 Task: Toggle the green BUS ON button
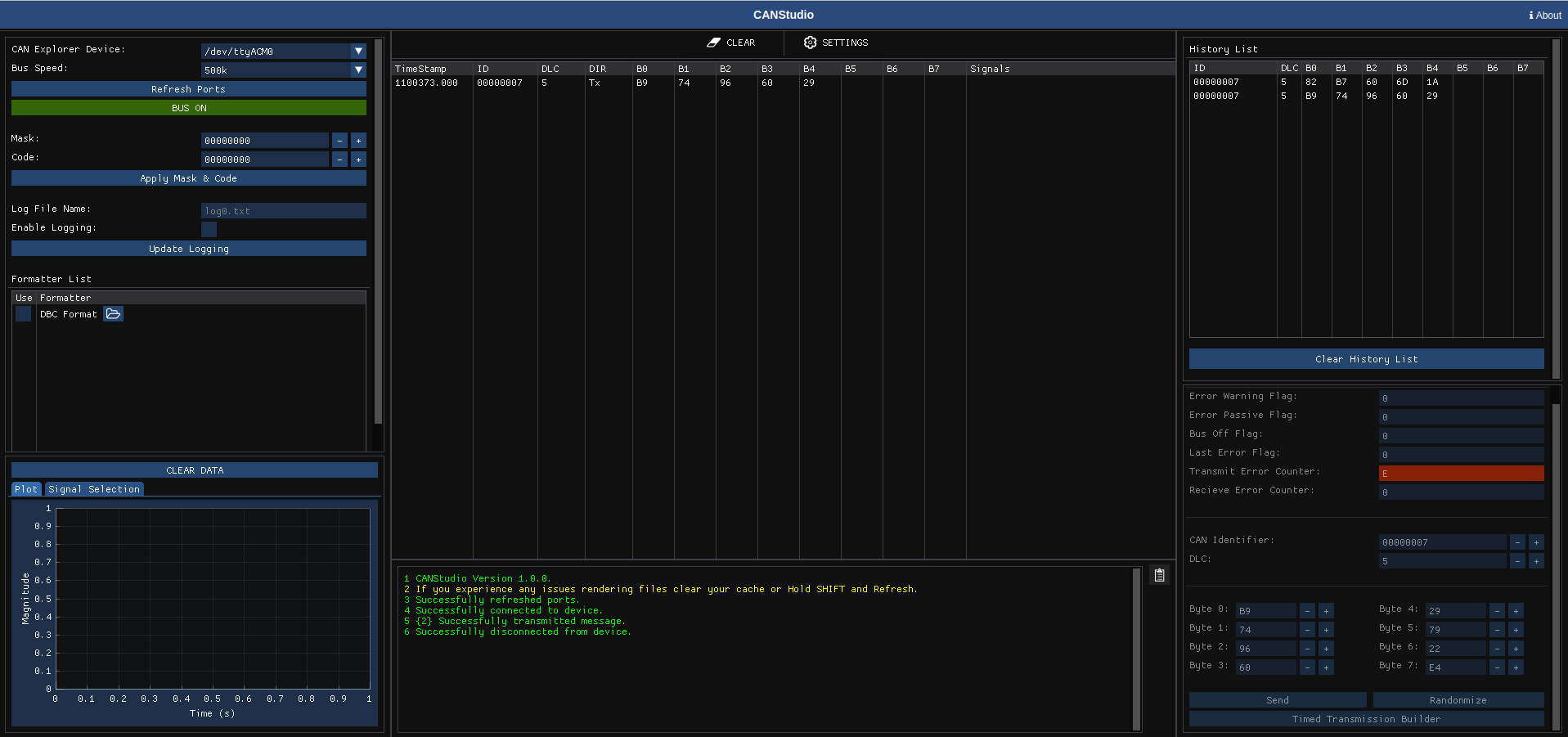pyautogui.click(x=188, y=108)
